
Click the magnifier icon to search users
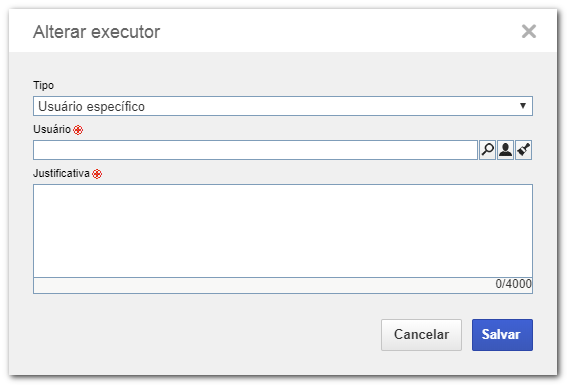487,150
